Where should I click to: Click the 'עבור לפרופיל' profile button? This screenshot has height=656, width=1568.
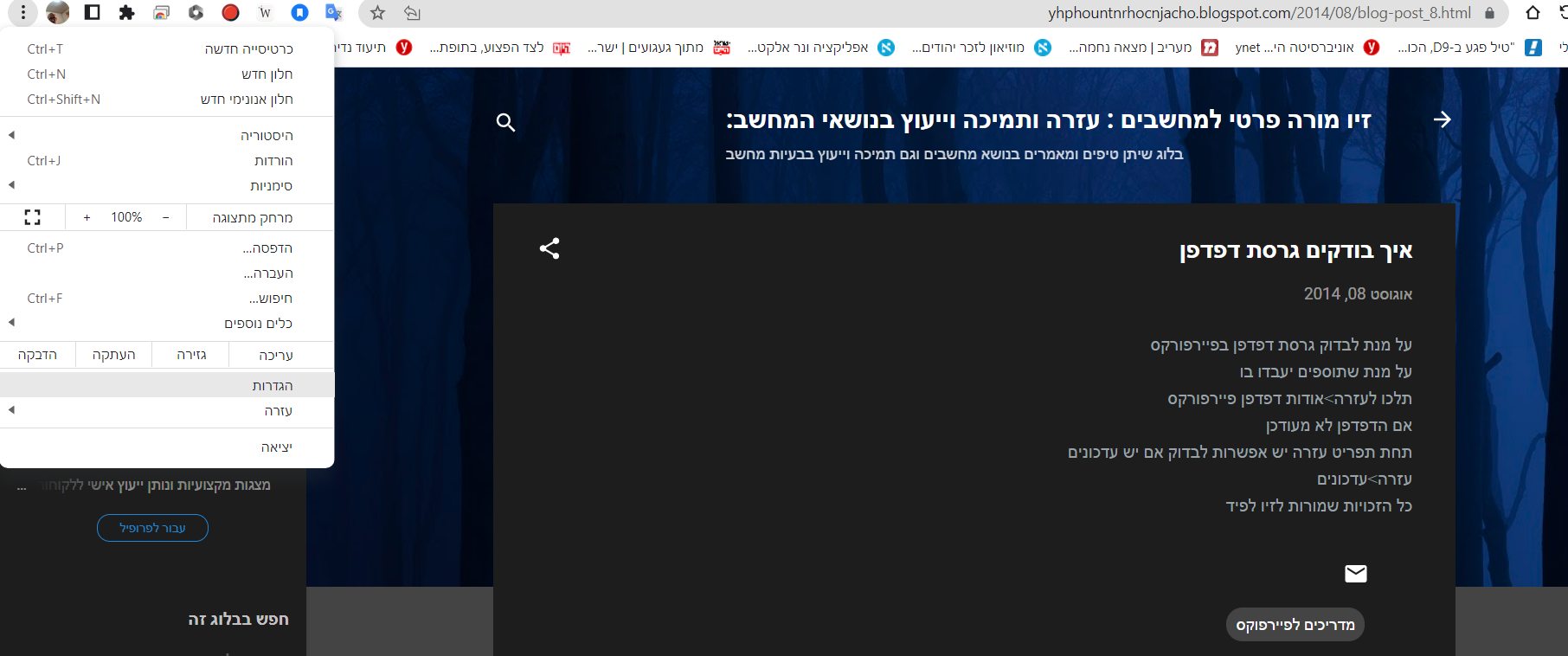click(152, 528)
